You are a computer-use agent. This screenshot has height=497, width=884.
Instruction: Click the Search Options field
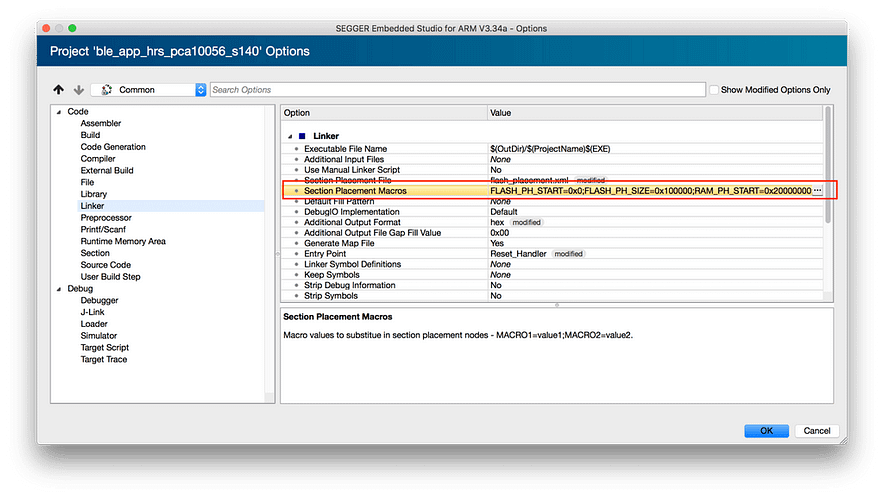(x=457, y=90)
